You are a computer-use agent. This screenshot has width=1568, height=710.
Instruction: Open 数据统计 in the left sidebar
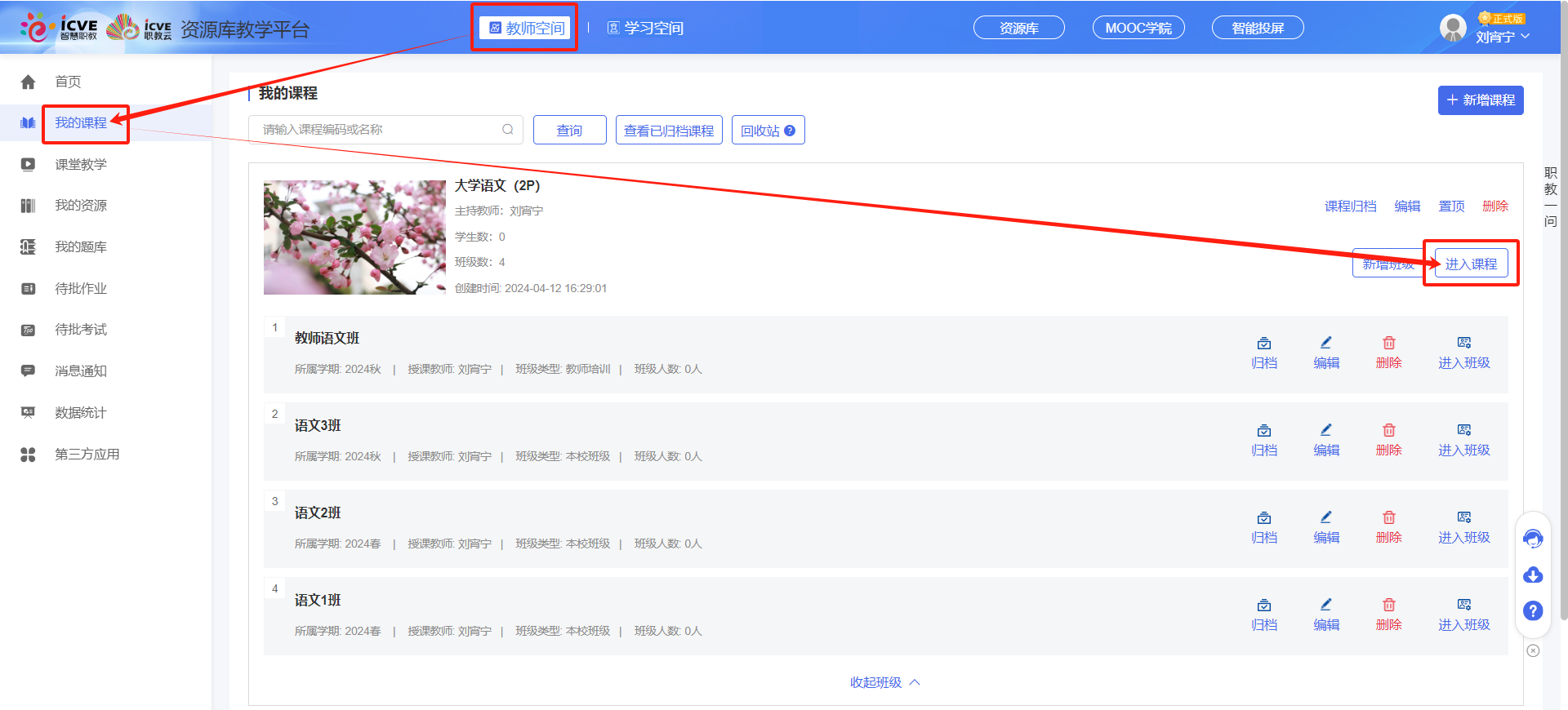80,413
